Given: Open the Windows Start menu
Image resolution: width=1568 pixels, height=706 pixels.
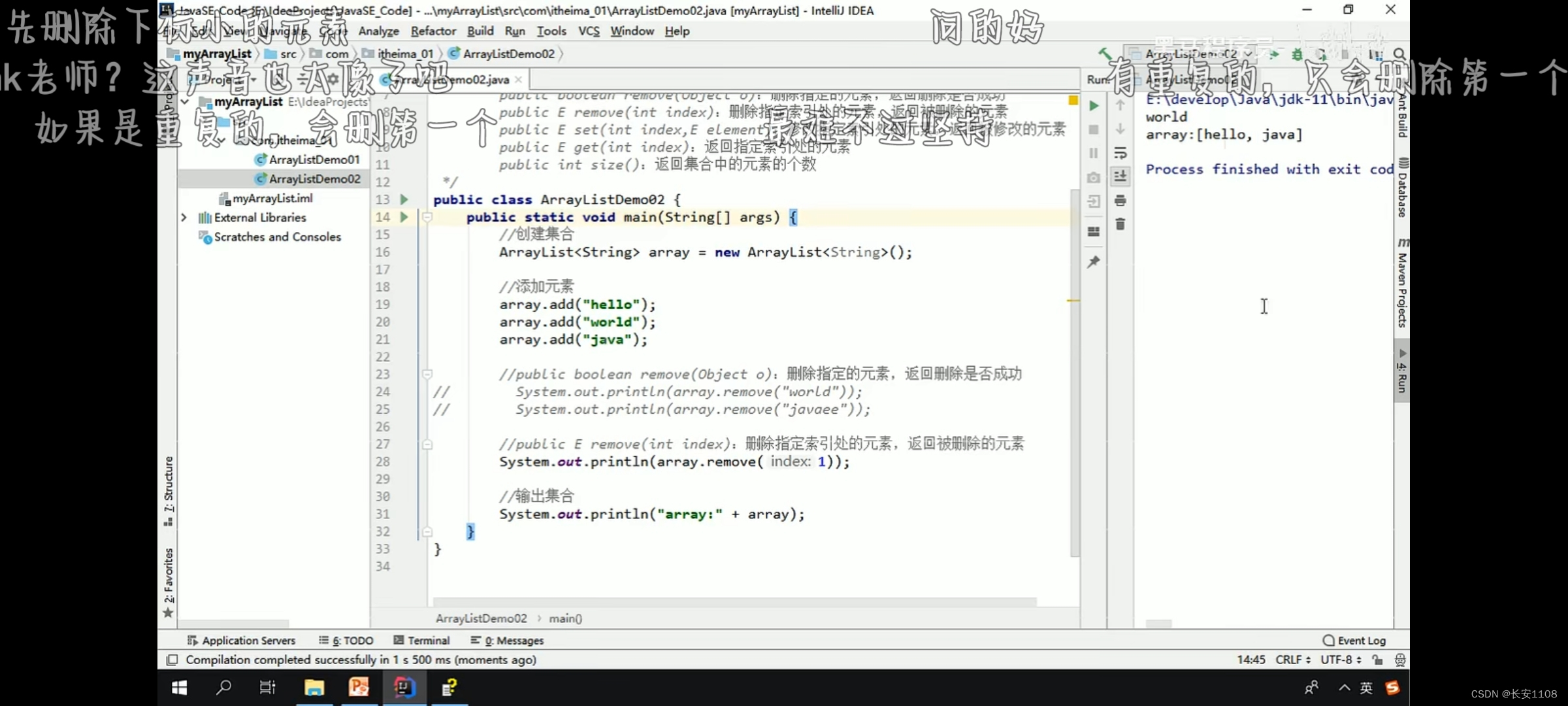Looking at the screenshot, I should 179,687.
